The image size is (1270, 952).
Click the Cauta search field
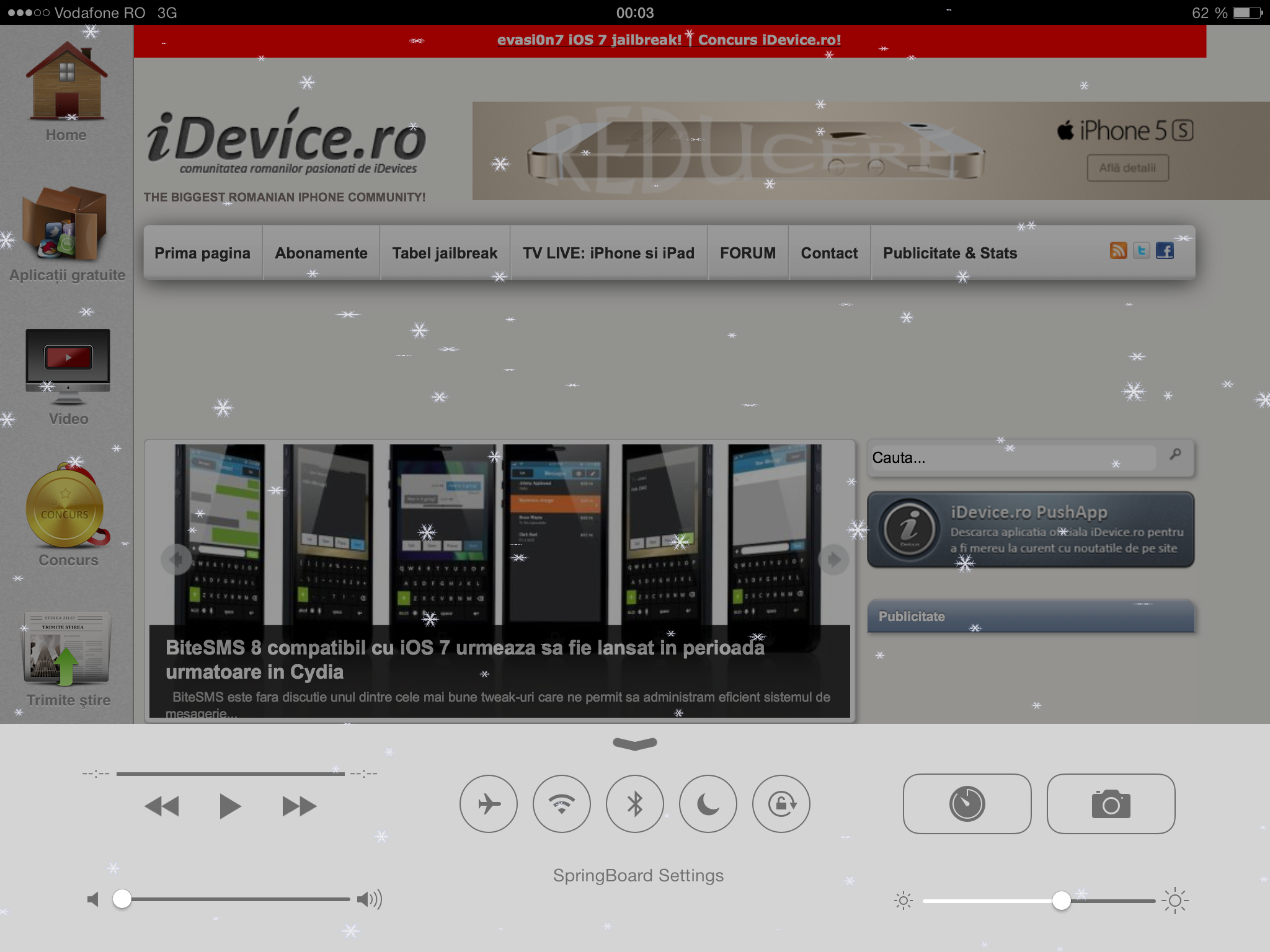point(1013,457)
